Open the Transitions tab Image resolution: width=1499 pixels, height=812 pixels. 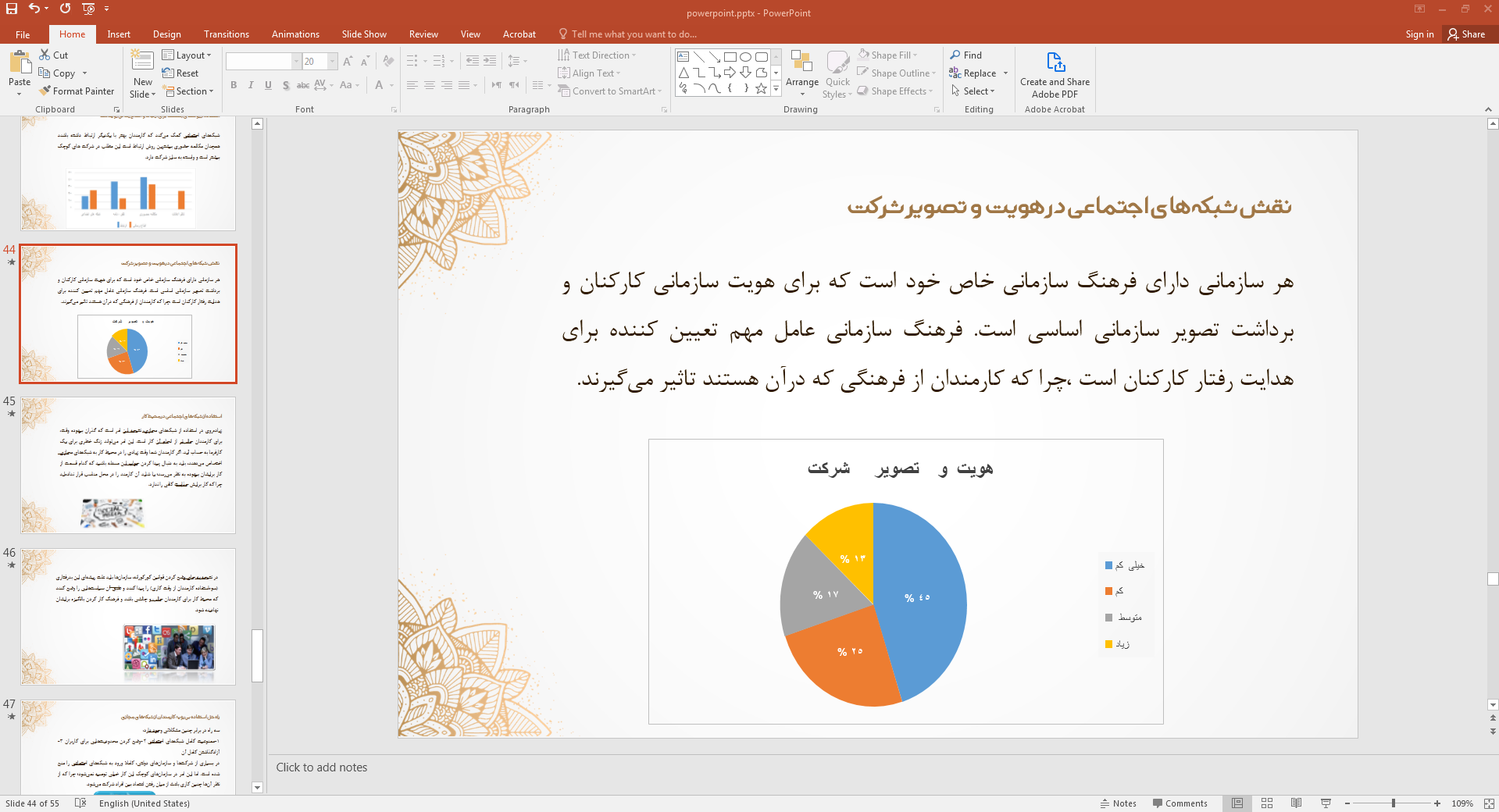click(227, 34)
